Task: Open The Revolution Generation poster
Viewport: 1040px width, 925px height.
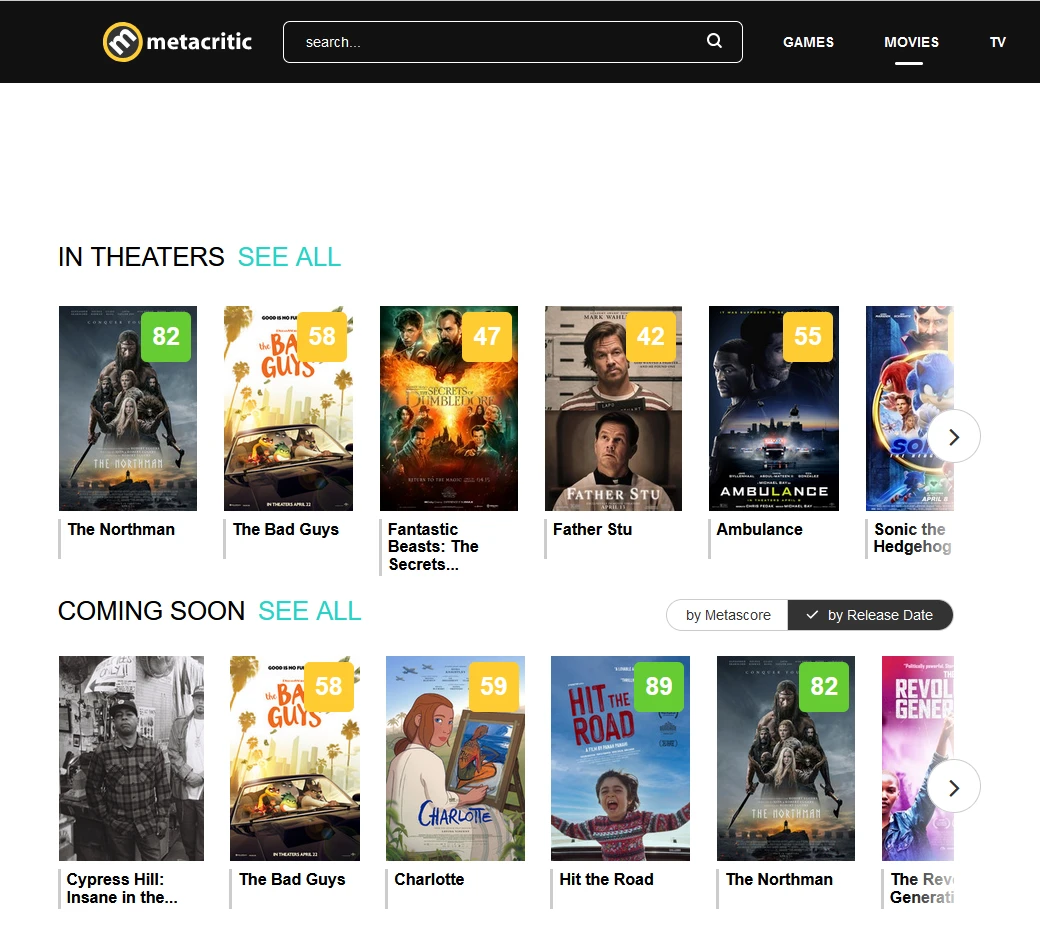Action: 918,759
